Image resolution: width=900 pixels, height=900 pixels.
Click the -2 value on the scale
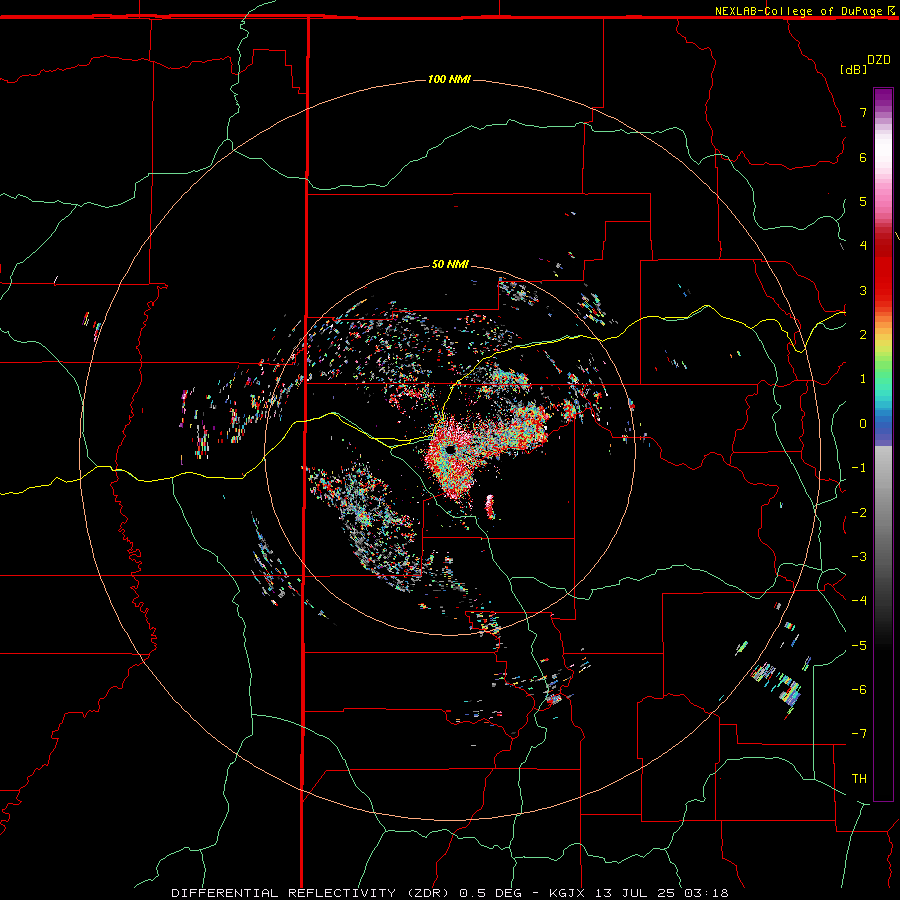(859, 513)
